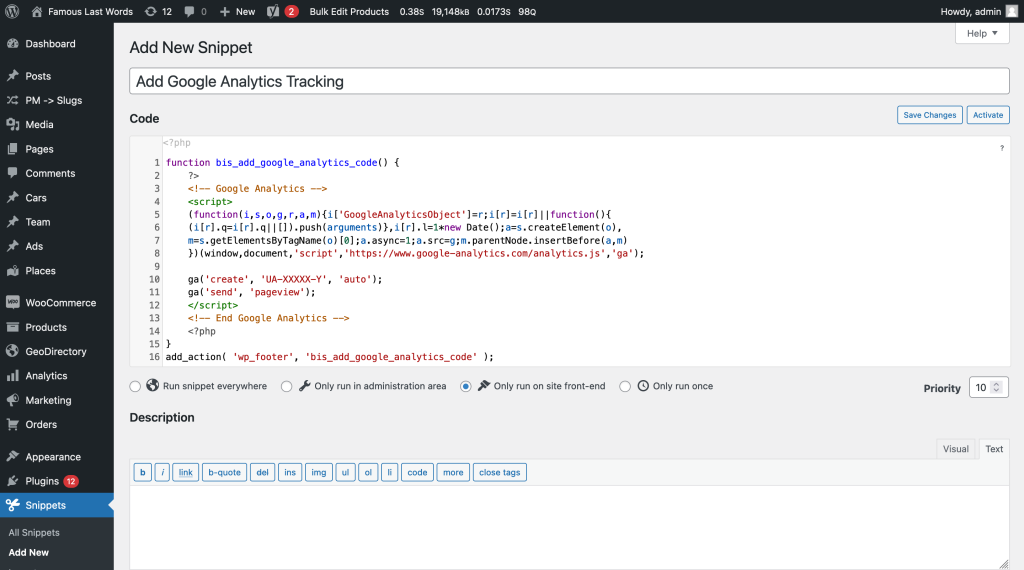Switch description editor to Text tab
The image size is (1024, 570).
[994, 449]
